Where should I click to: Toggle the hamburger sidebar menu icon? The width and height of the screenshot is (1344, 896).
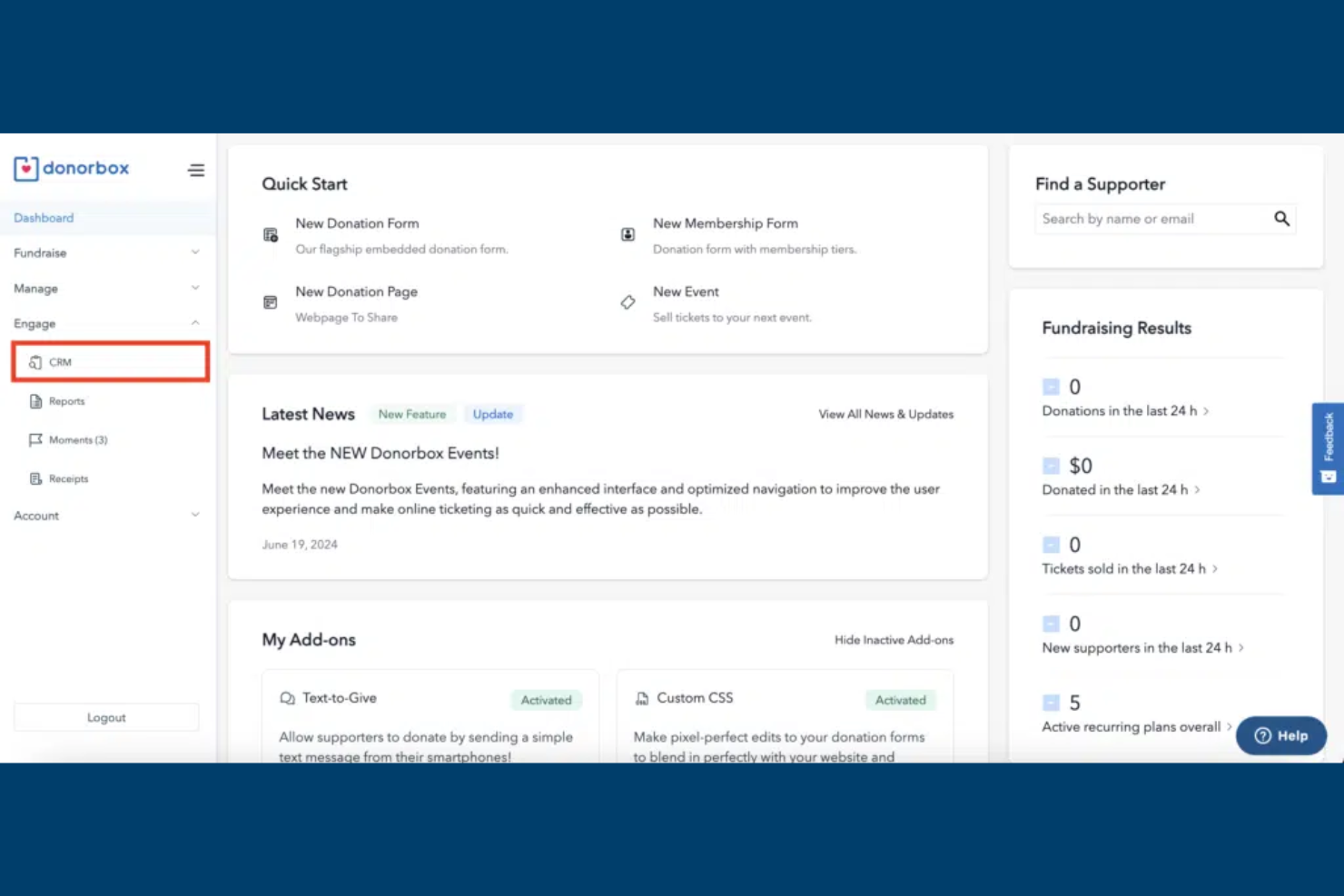point(196,170)
